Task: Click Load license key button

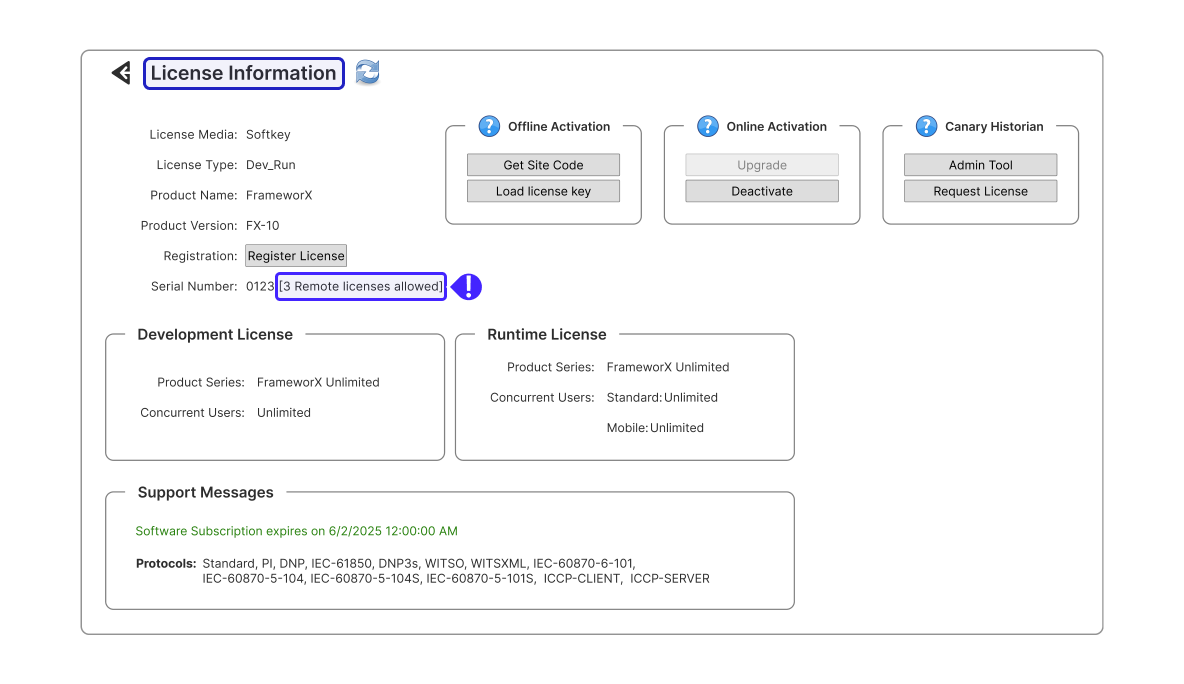Action: click(544, 191)
